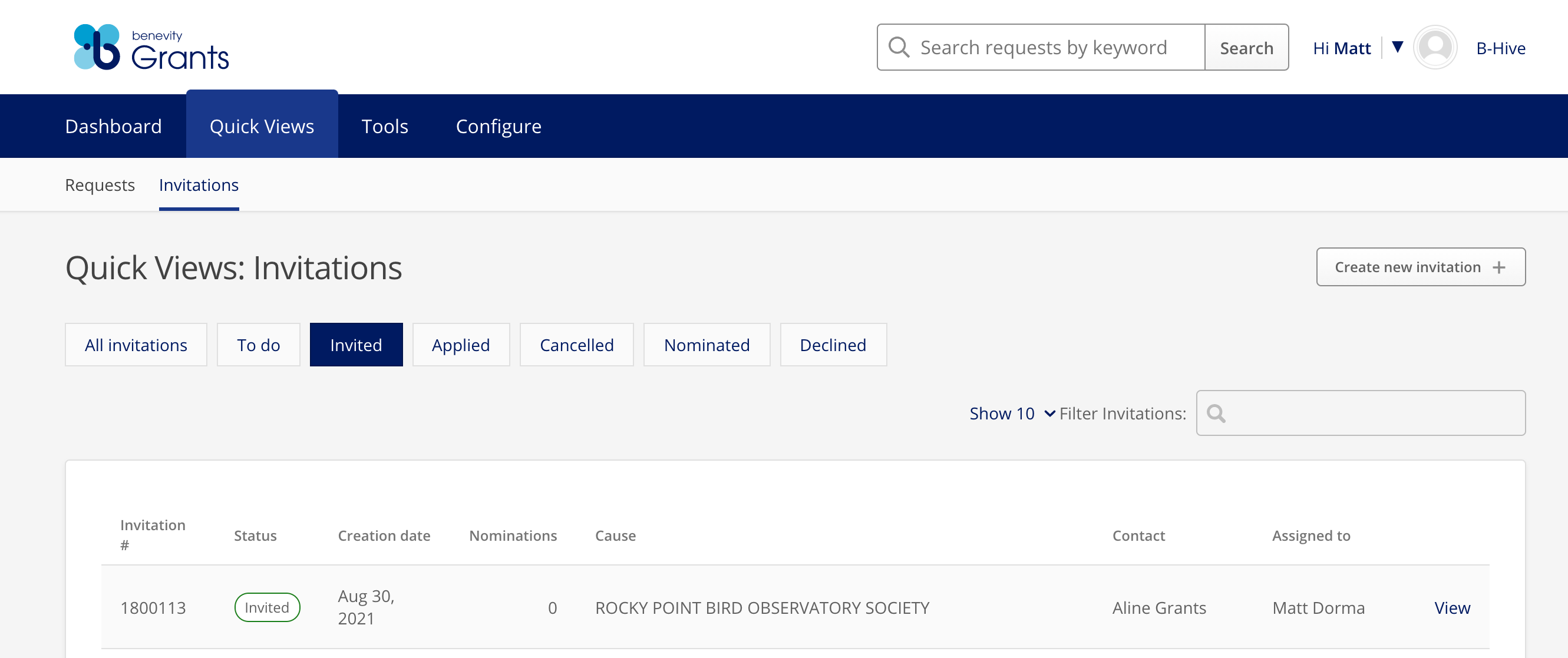The image size is (1568, 658).
Task: Expand the Hi Matt dropdown arrow
Action: click(1398, 47)
